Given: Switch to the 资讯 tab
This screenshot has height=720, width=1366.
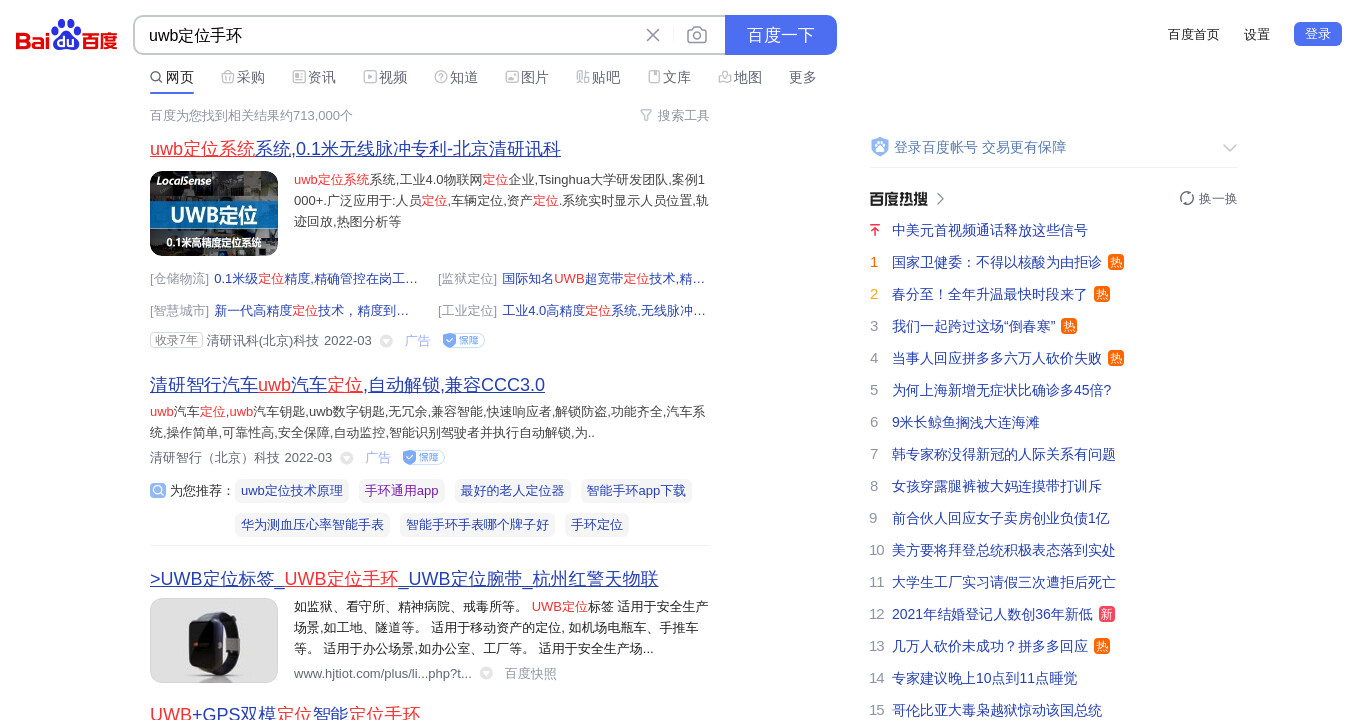Looking at the screenshot, I should pos(314,77).
